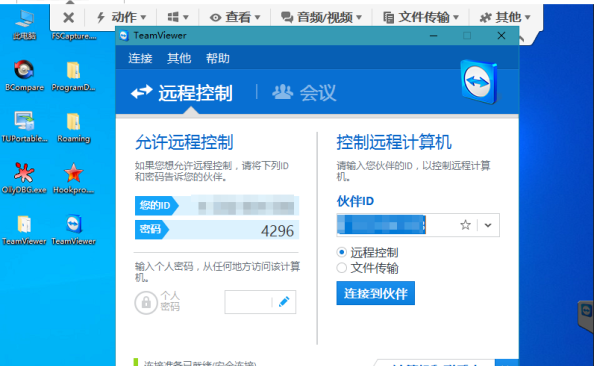Switch to the 会议 tab
Viewport: 594px width, 366px height.
pos(304,93)
